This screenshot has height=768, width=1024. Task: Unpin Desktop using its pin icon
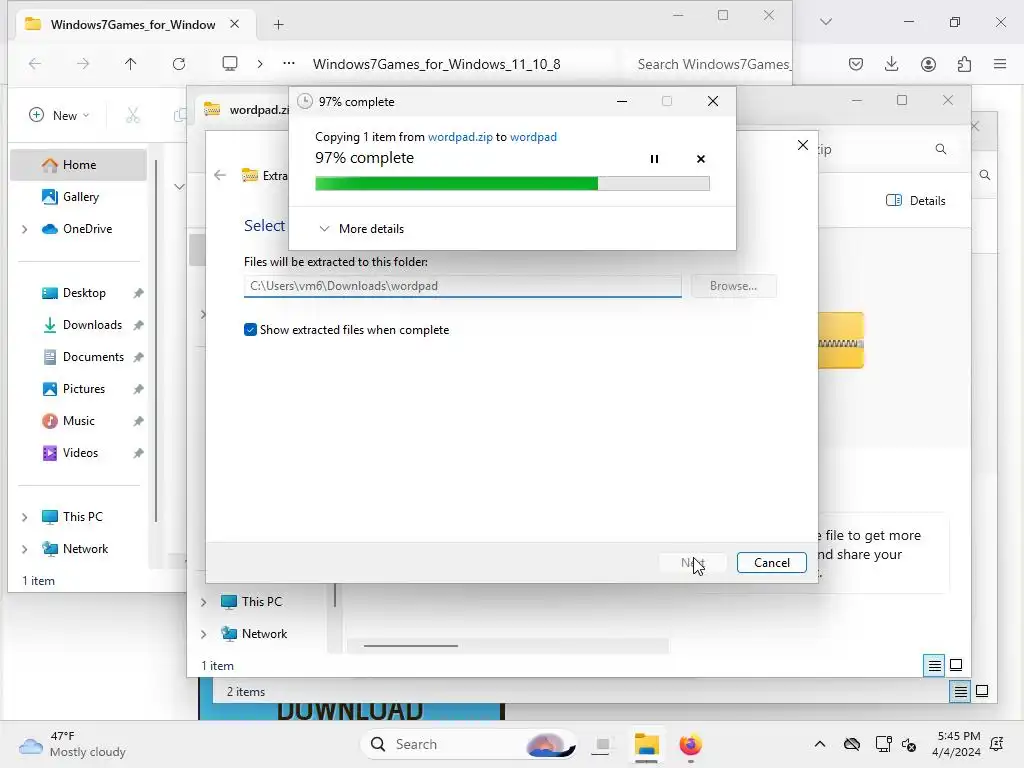coord(138,293)
